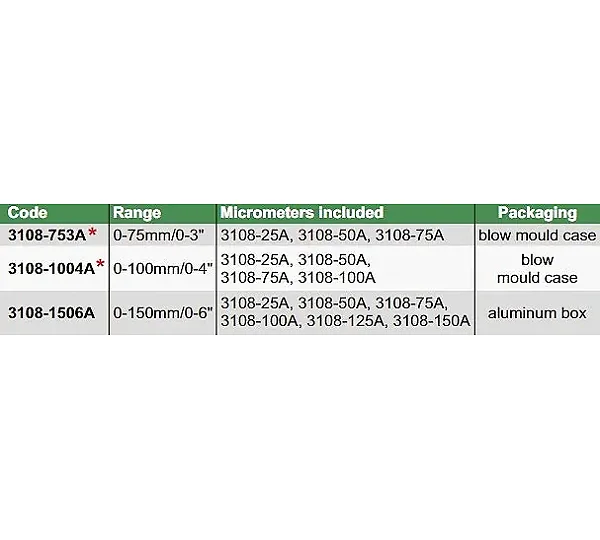
Task: Click 3108-125A in the micrometers list
Action: pos(345,321)
